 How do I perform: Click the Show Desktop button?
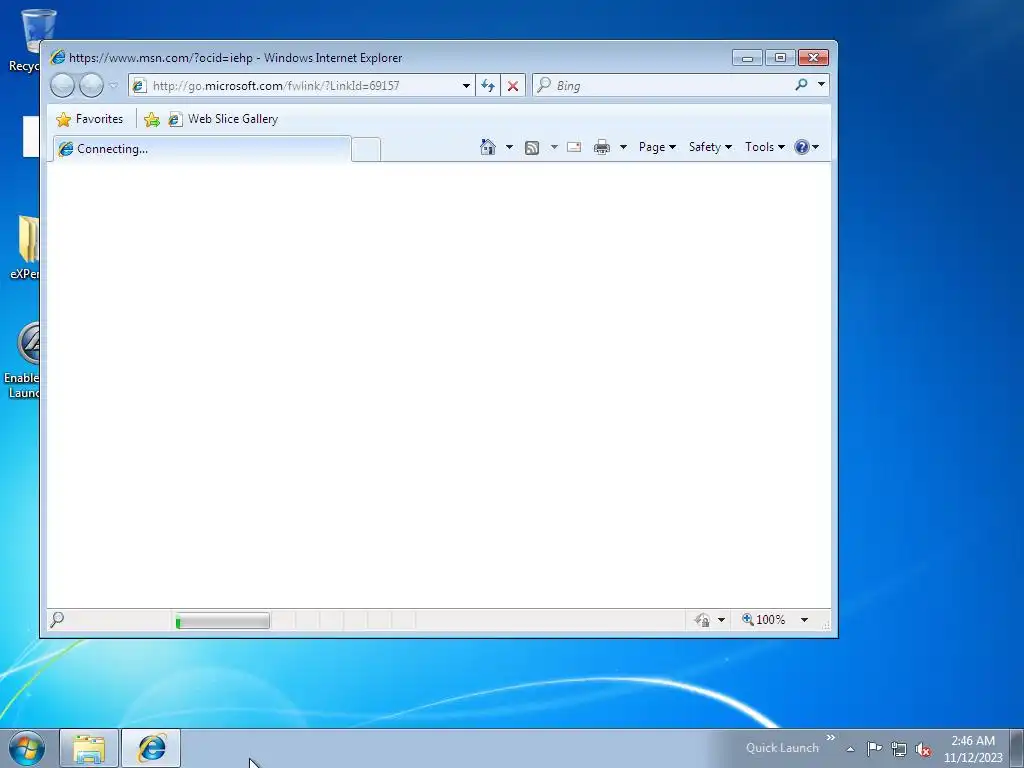(x=1017, y=749)
